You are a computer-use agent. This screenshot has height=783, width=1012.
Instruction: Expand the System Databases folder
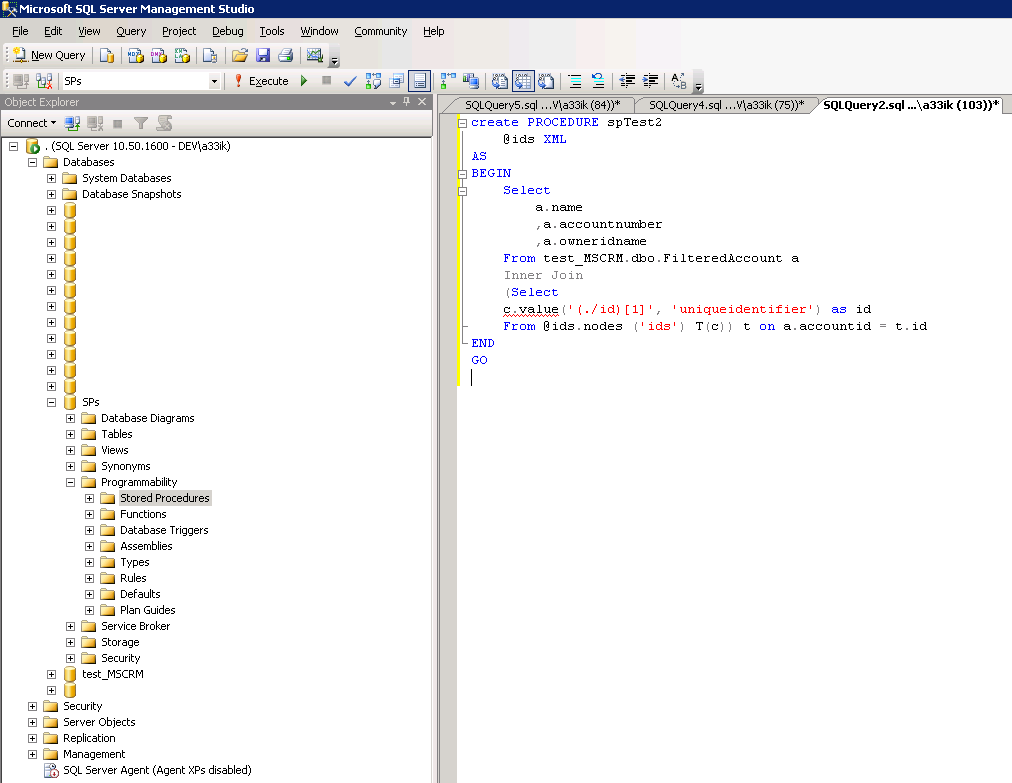pos(52,179)
